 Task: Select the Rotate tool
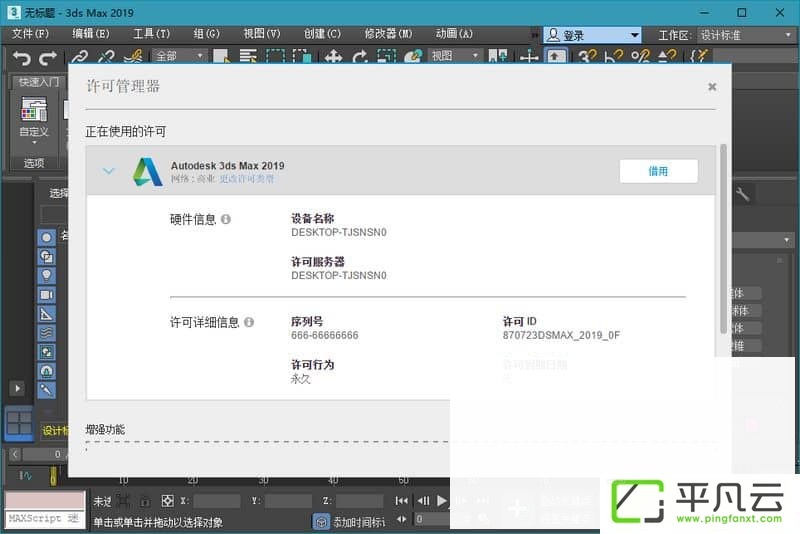(x=360, y=57)
